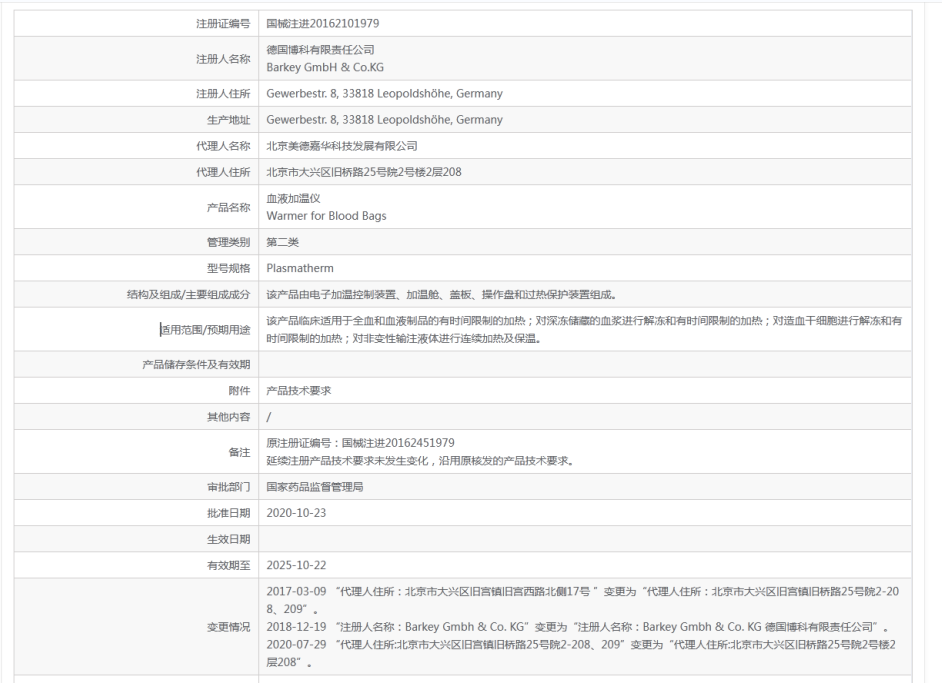Viewport: 942px width, 683px height.
Task: Select expiry date 2025-10-22
Action: pos(296,565)
